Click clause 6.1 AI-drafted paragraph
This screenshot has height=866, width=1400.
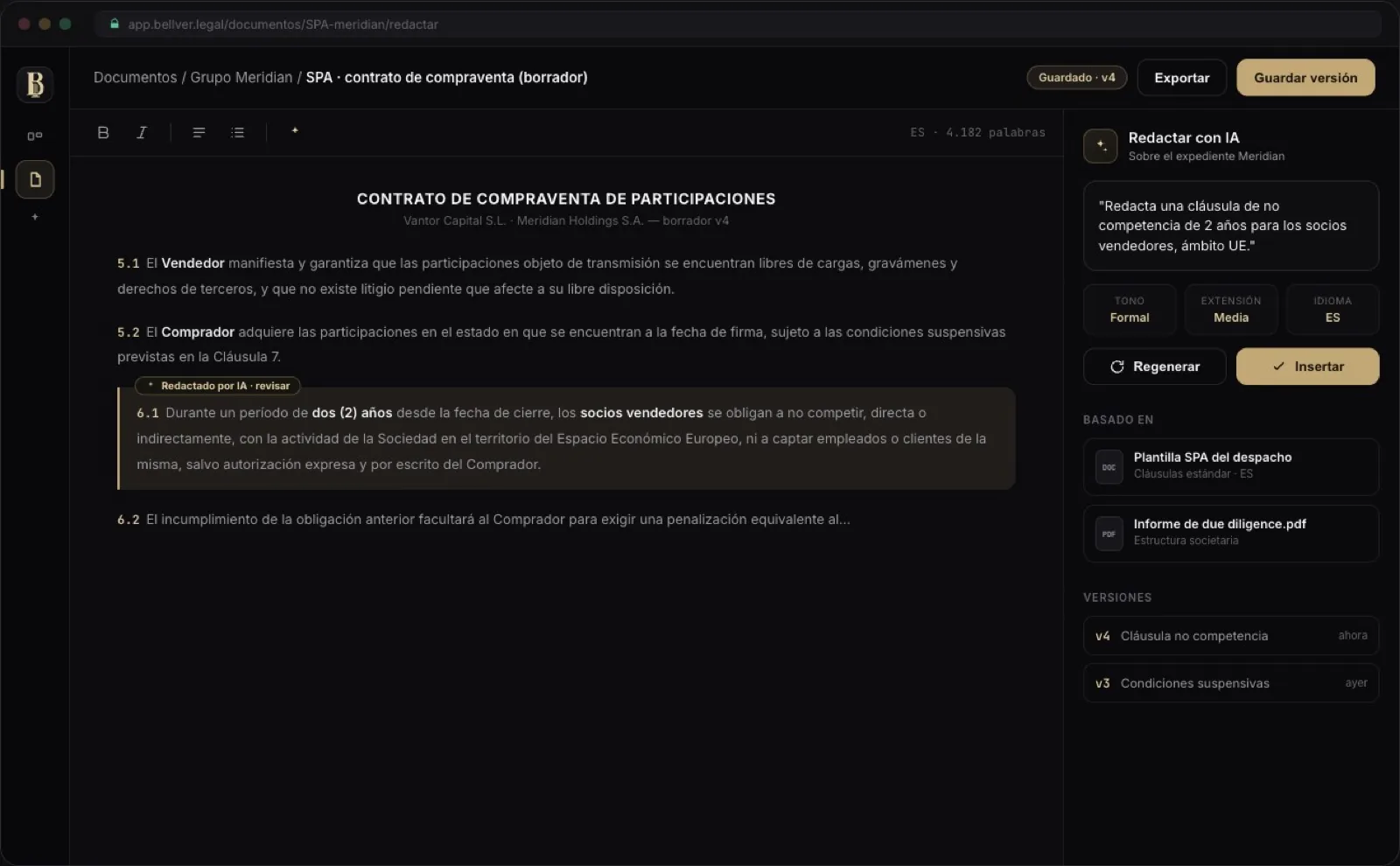click(566, 438)
